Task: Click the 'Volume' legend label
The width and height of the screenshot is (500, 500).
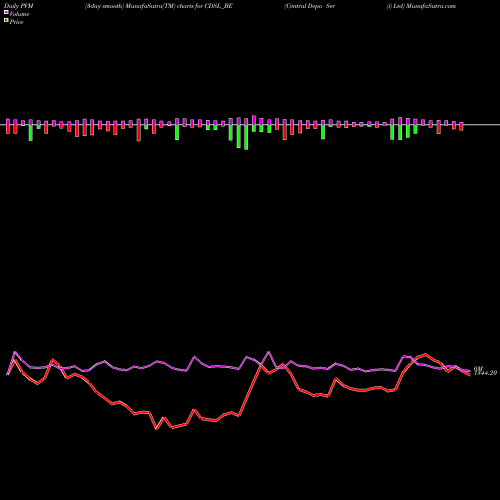Action: [x=19, y=14]
